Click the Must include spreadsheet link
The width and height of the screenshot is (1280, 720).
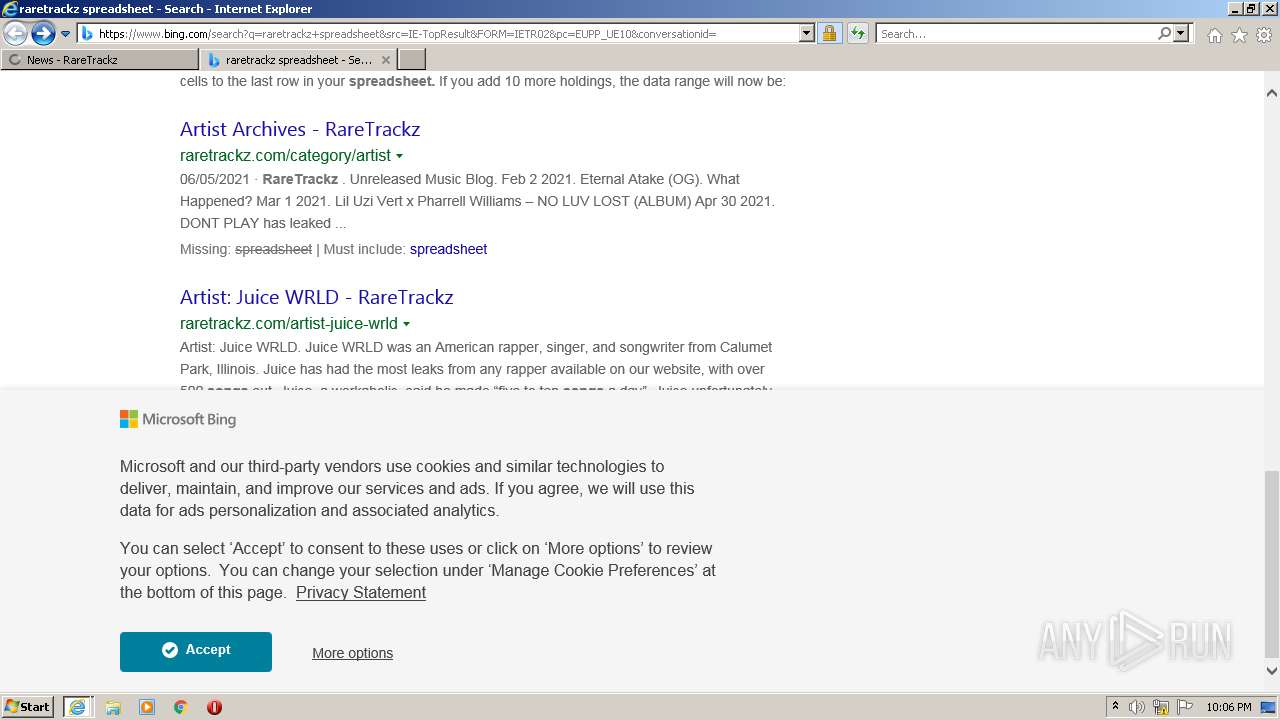(x=448, y=249)
